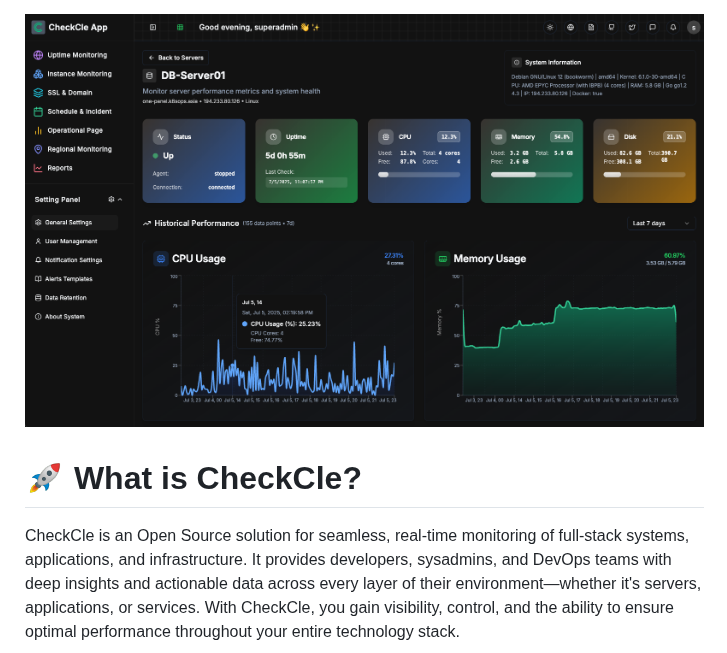The width and height of the screenshot is (727, 653).
Task: Click the green grid icon in header
Action: click(x=180, y=27)
